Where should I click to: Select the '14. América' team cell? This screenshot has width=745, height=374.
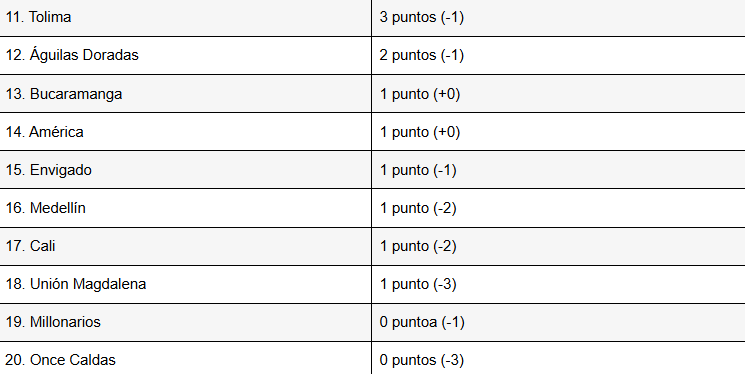pos(185,132)
